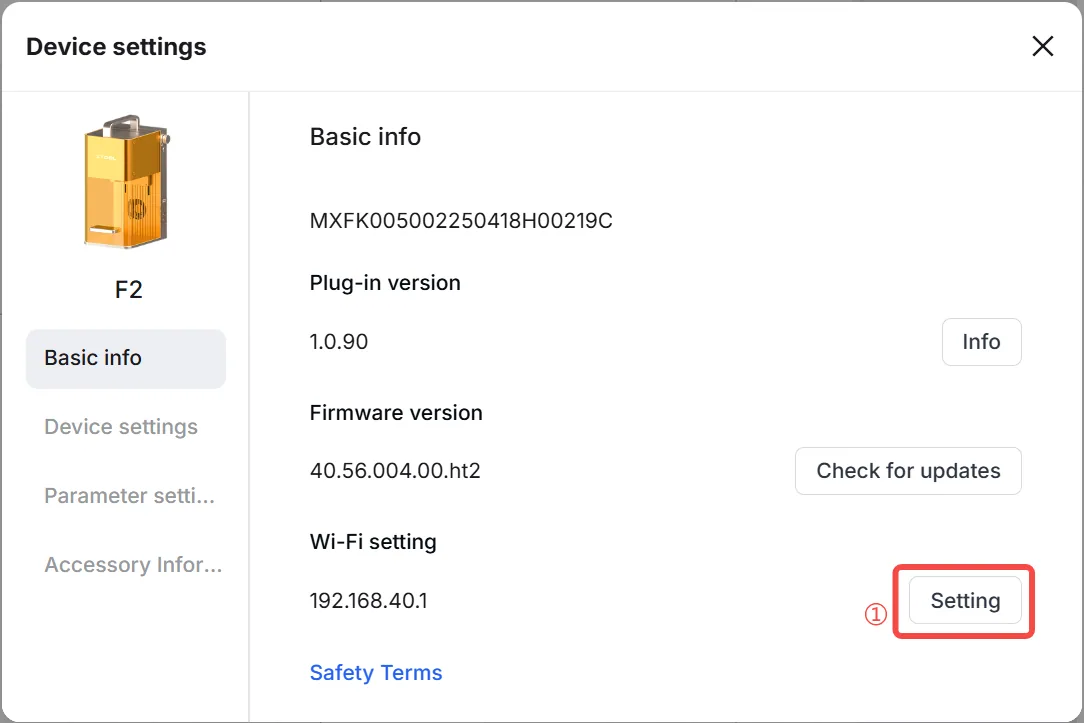Click the device serial number text
Image resolution: width=1084 pixels, height=723 pixels.
click(x=461, y=221)
